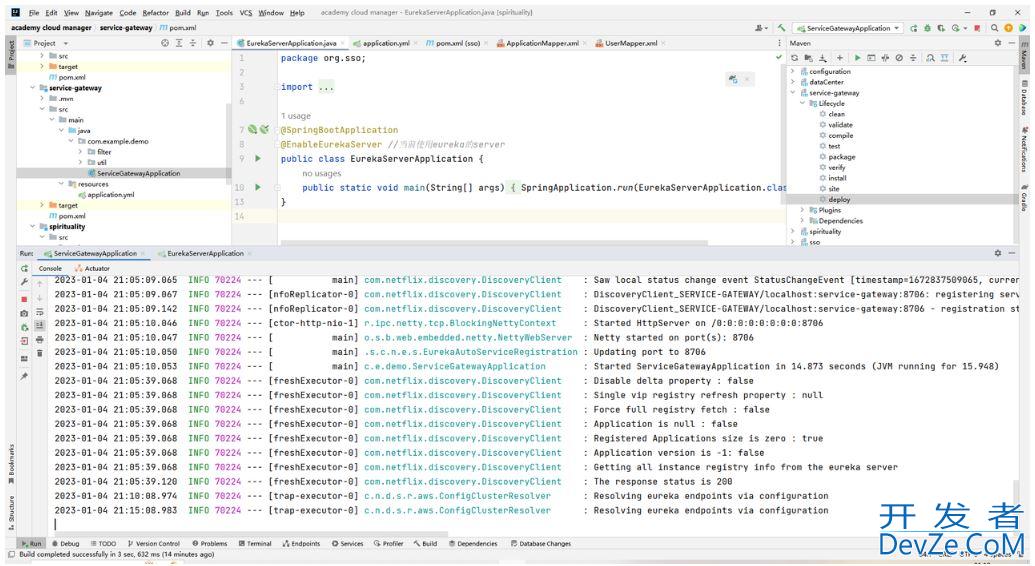Click run gutter arrow on line 9

[x=257, y=159]
